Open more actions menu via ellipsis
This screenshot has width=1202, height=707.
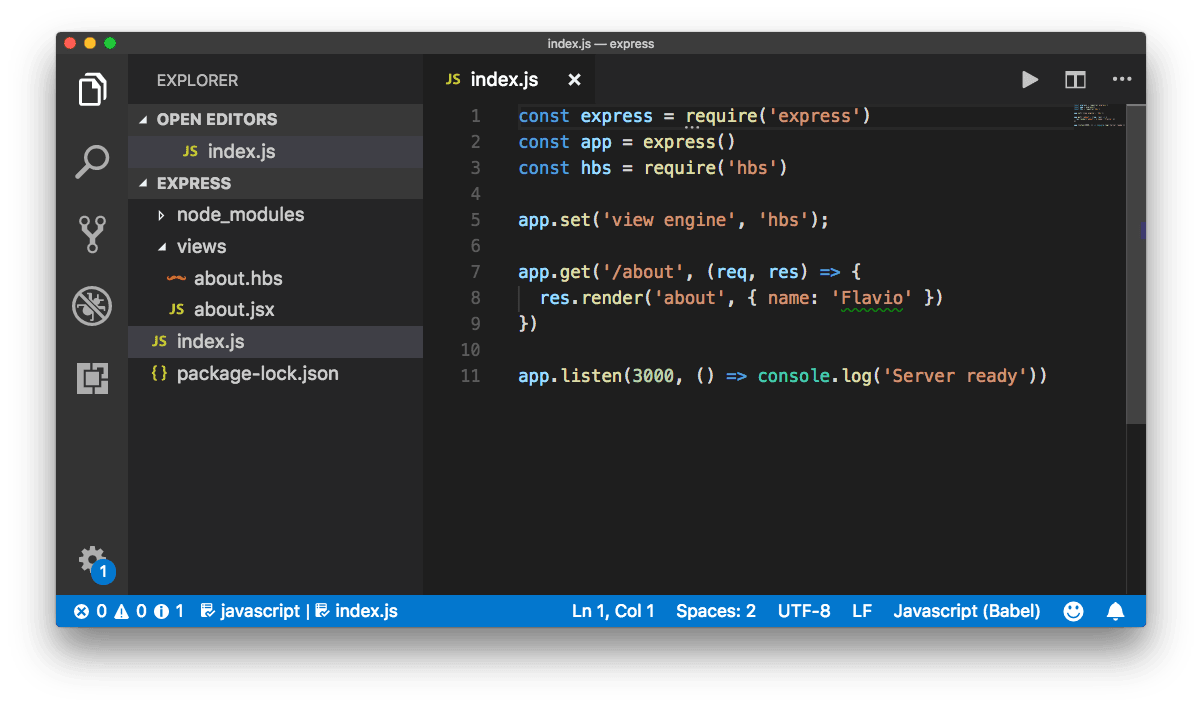[x=1122, y=80]
